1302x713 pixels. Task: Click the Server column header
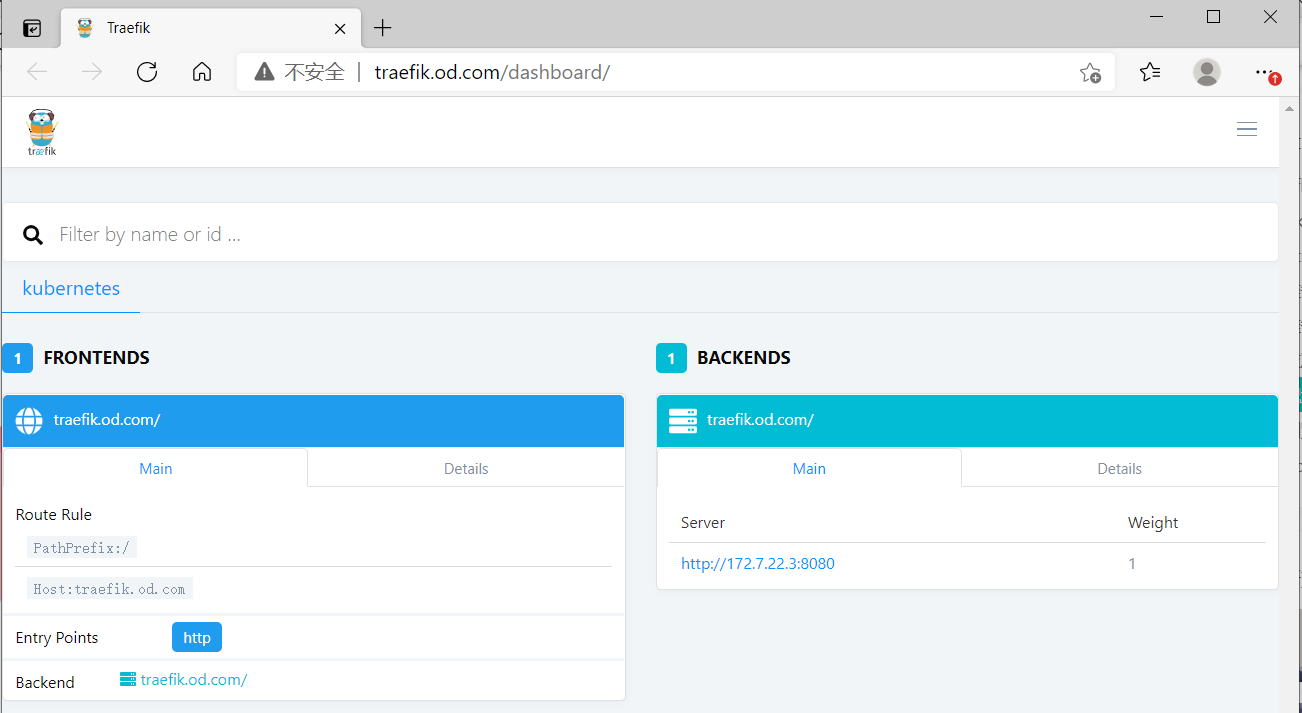tap(703, 523)
